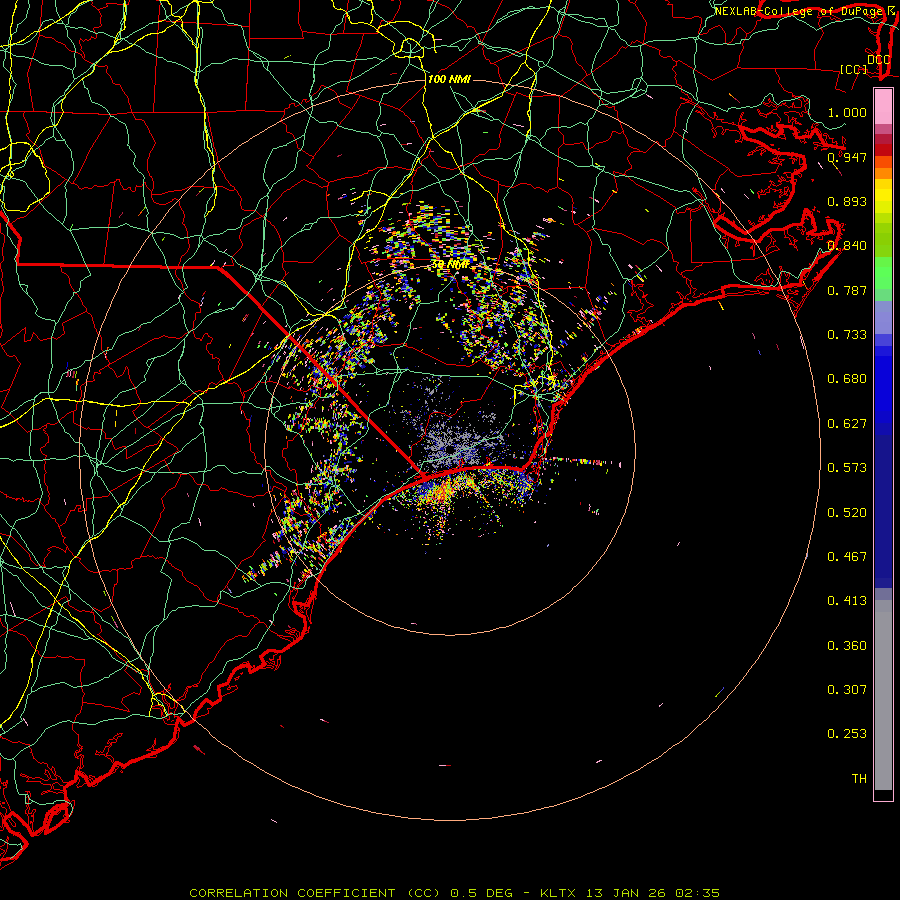Click the 0.627 scale label

click(x=847, y=424)
